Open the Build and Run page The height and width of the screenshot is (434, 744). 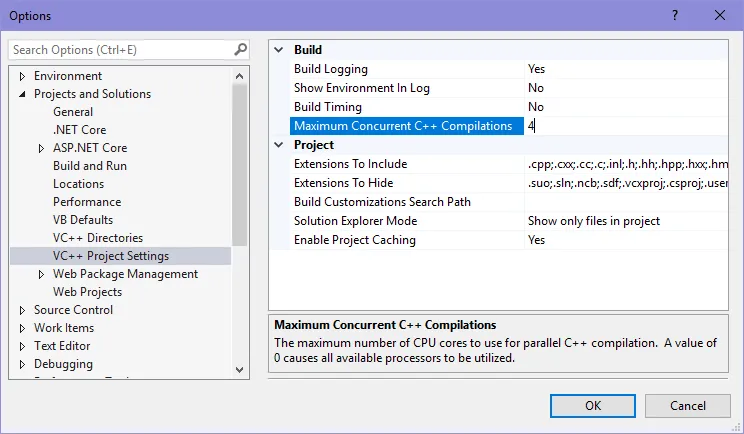(90, 166)
